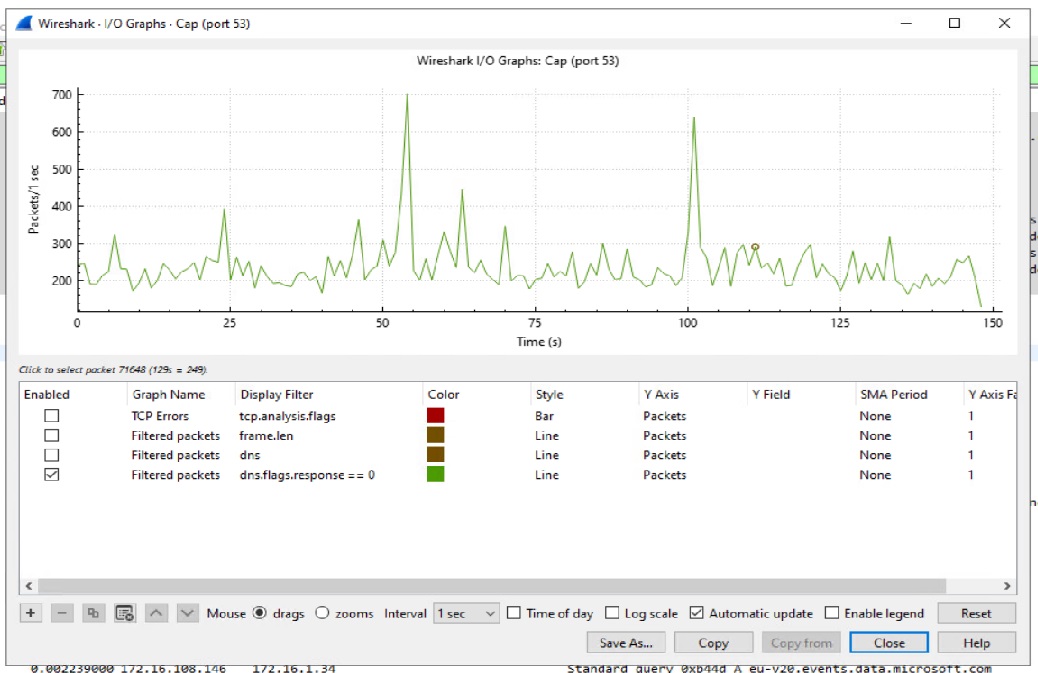Click the red TCP Errors color swatch
The width and height of the screenshot is (1038, 673).
pyautogui.click(x=435, y=416)
